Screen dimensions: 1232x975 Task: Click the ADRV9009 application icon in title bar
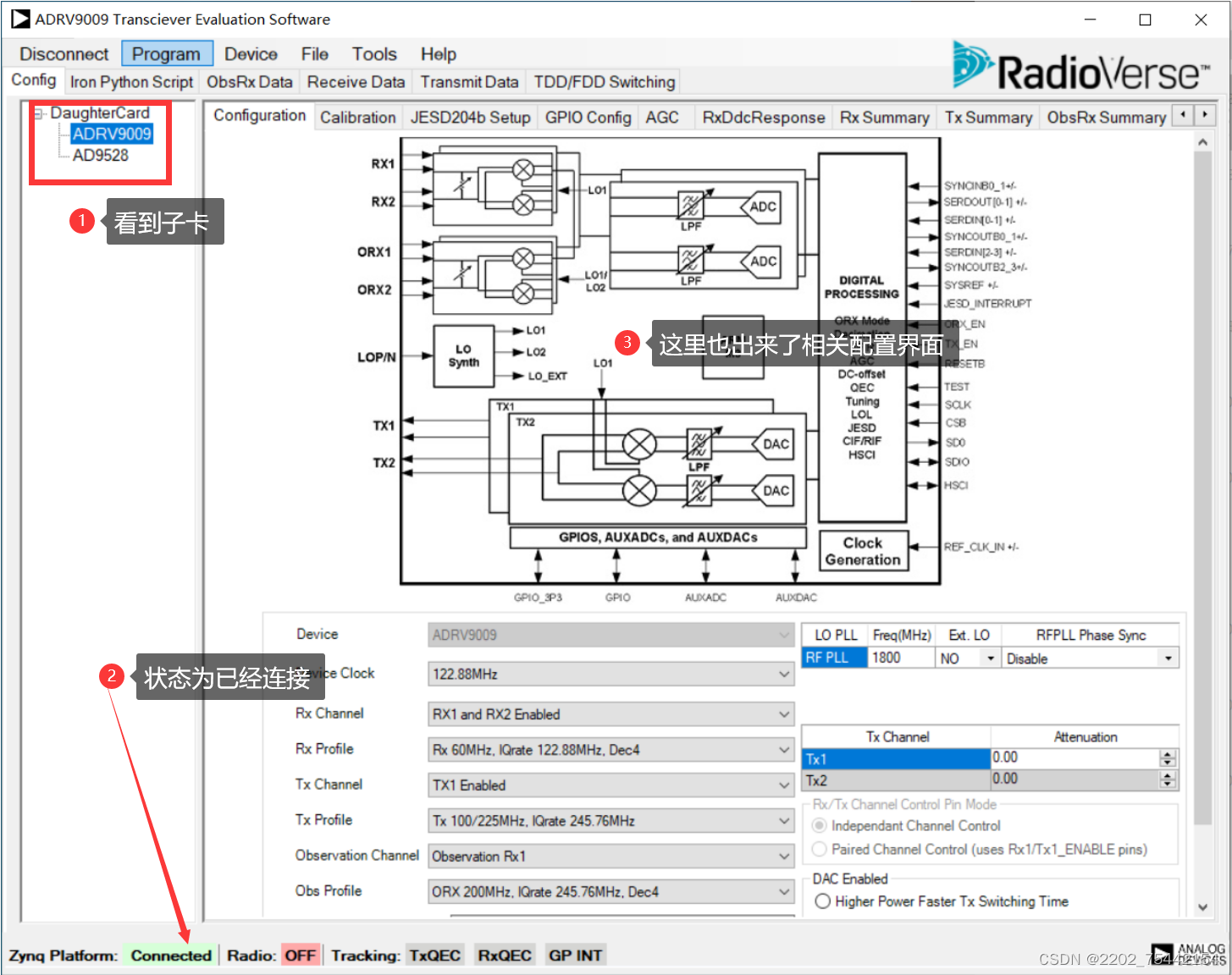pyautogui.click(x=19, y=18)
